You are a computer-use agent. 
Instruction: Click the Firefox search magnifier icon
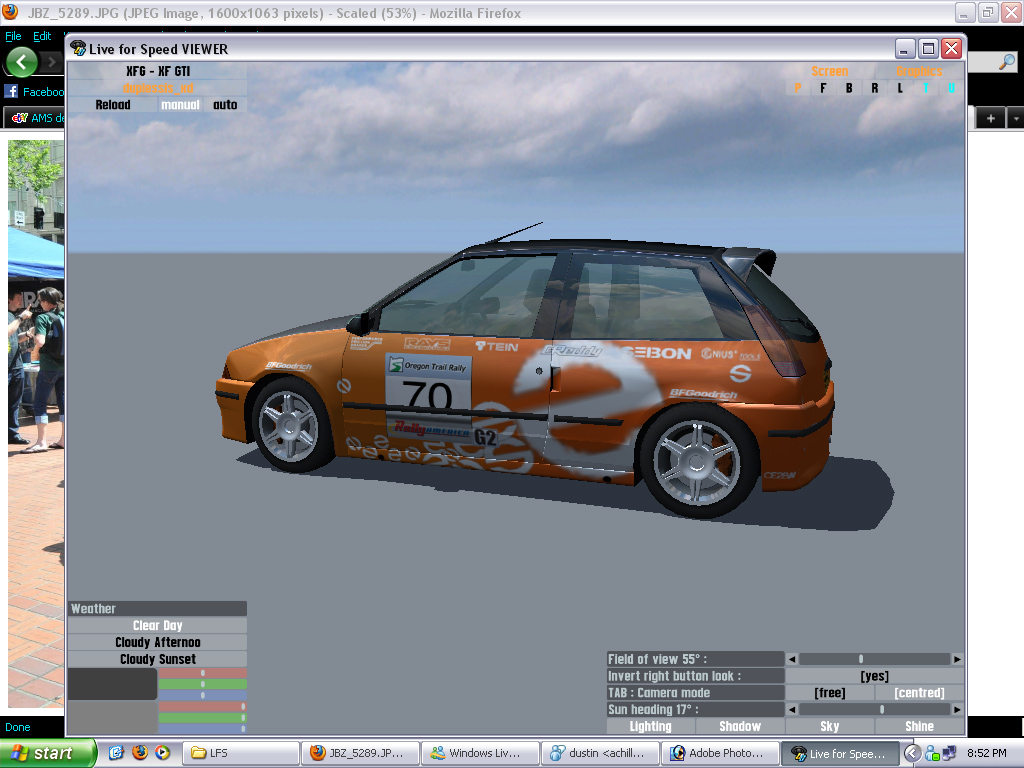(x=1007, y=62)
